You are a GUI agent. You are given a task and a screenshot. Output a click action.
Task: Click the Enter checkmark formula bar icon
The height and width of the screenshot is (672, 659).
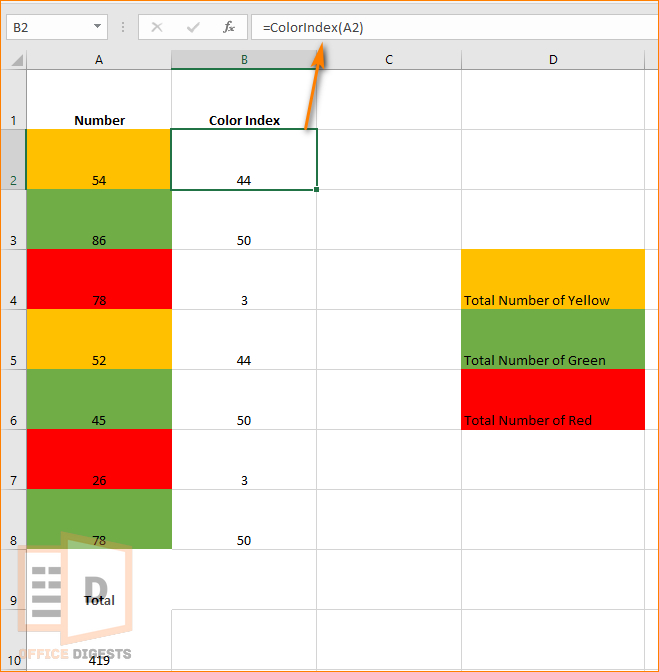(193, 27)
